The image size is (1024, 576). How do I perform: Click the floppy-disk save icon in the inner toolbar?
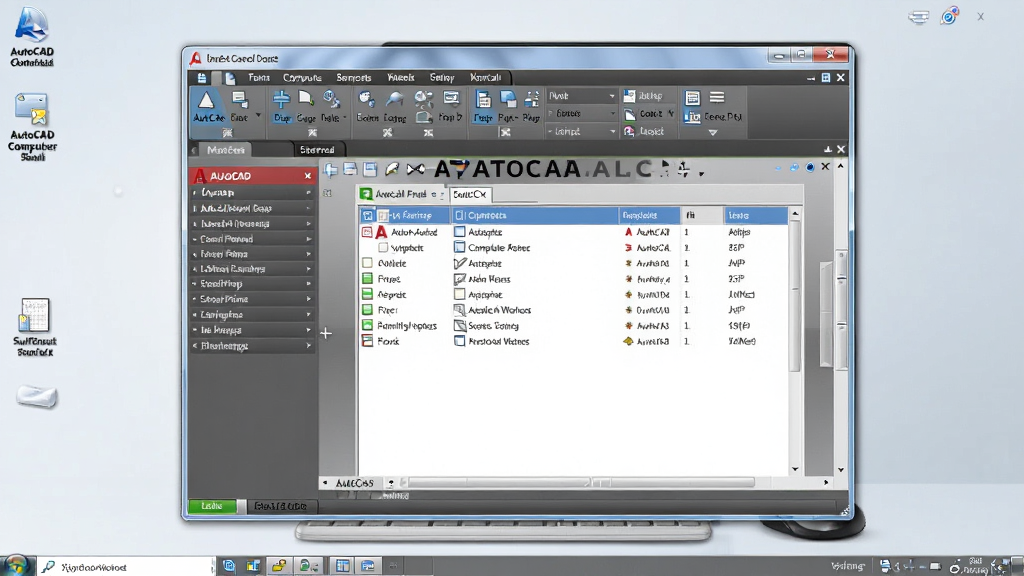point(370,170)
